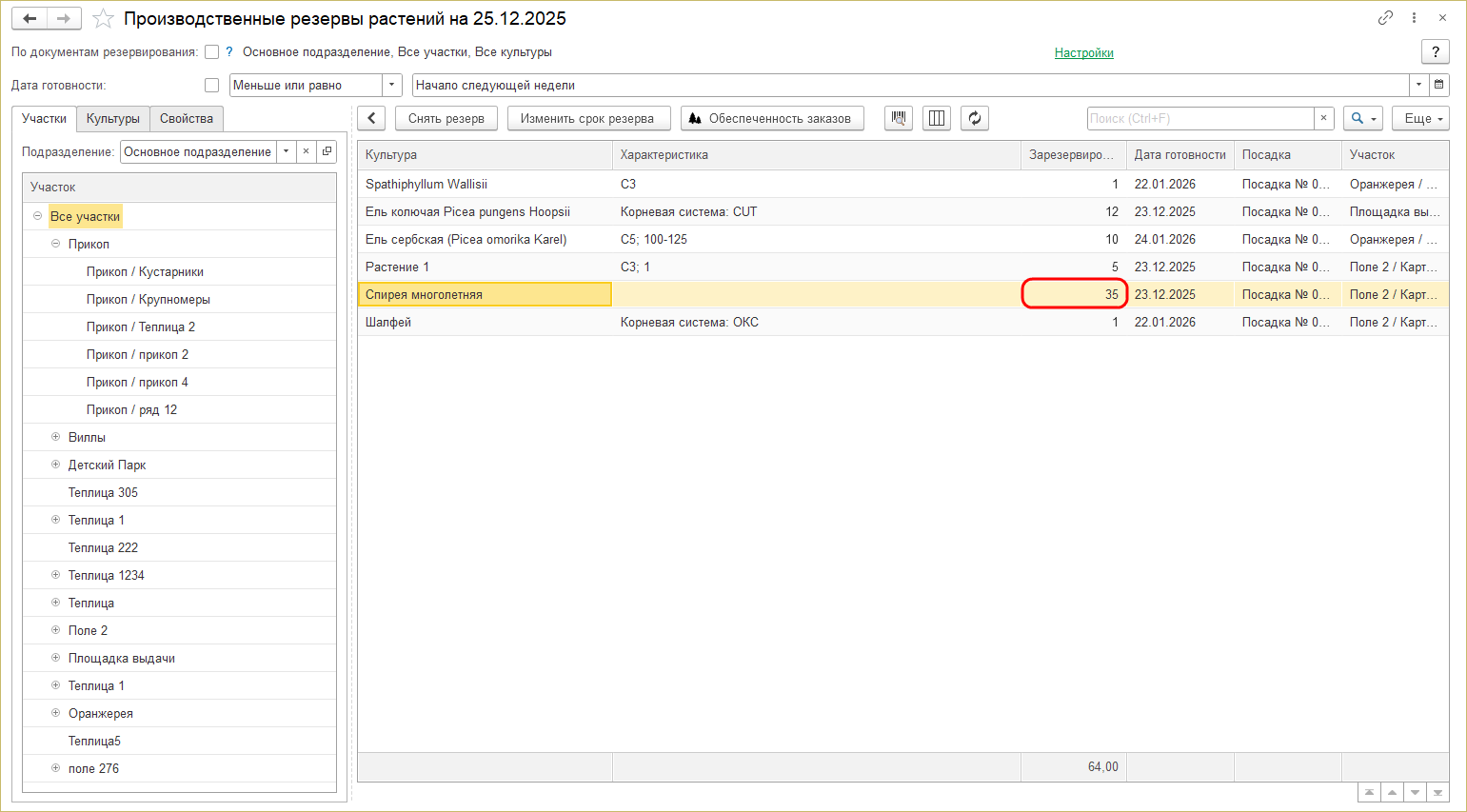Sort by the Культура column header
Image resolution: width=1467 pixels, height=812 pixels.
[485, 154]
